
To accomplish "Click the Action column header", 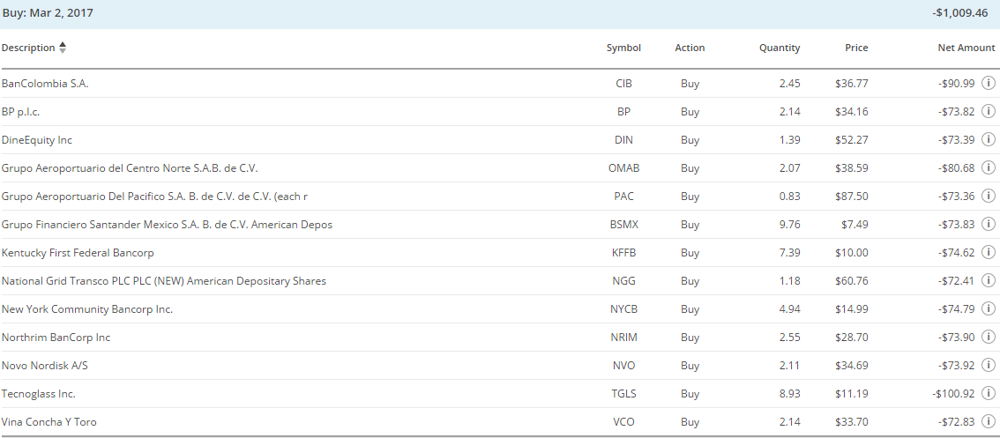I will pyautogui.click(x=689, y=48).
